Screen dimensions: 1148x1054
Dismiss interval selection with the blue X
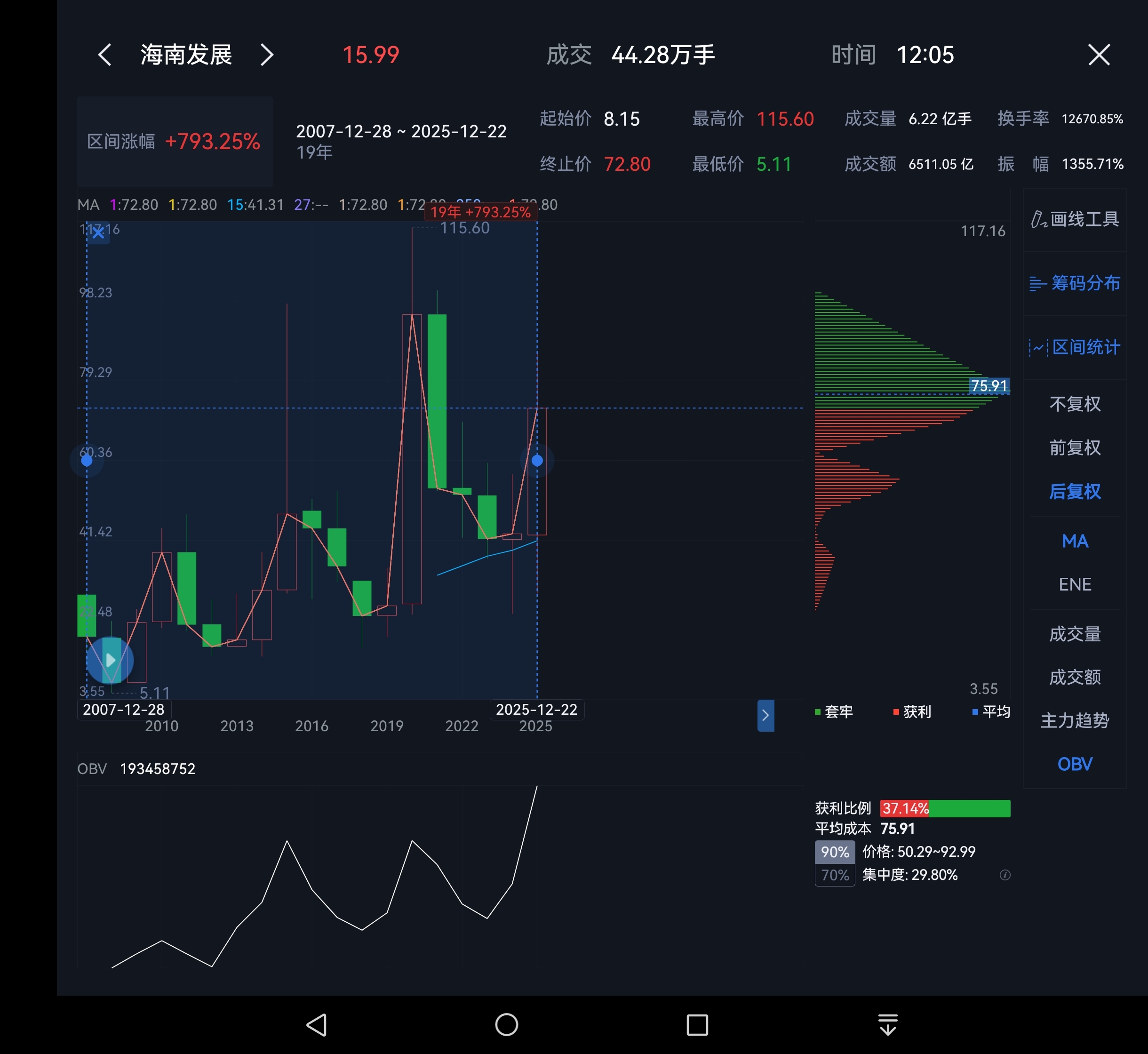click(98, 233)
